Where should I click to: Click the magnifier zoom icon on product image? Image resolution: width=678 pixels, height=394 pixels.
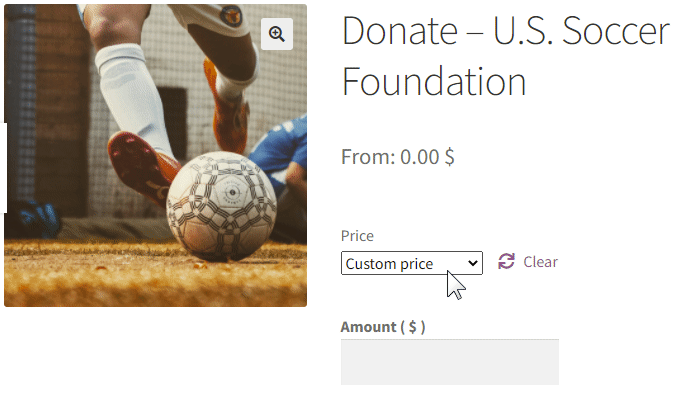pyautogui.click(x=277, y=34)
